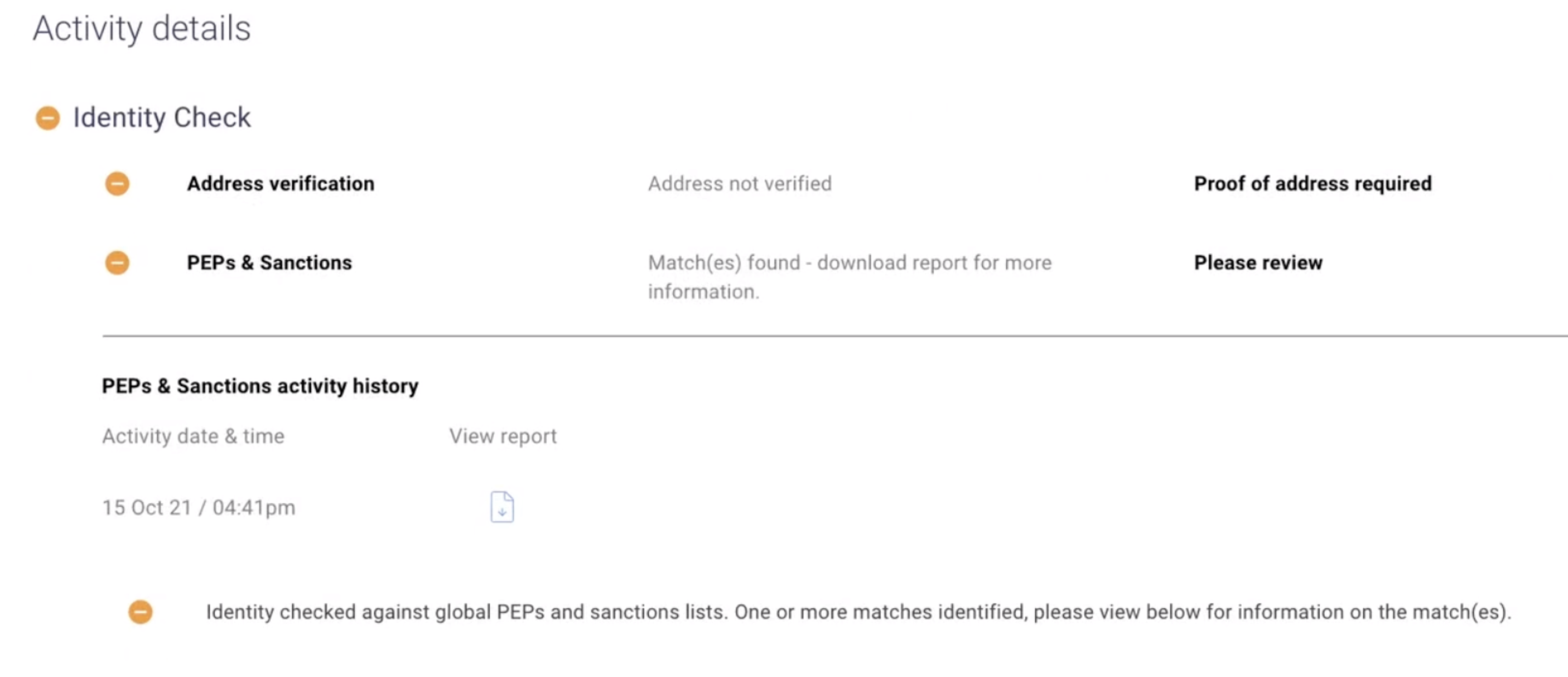Click the PEPs & Sanctions label
1568x677 pixels.
(x=269, y=263)
